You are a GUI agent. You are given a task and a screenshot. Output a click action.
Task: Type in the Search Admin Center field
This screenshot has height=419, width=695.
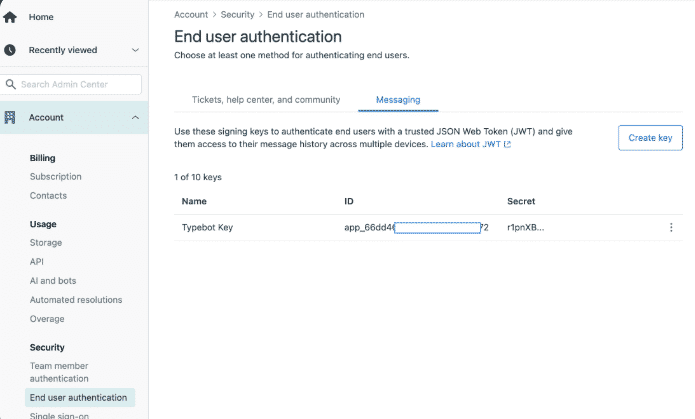click(x=80, y=85)
